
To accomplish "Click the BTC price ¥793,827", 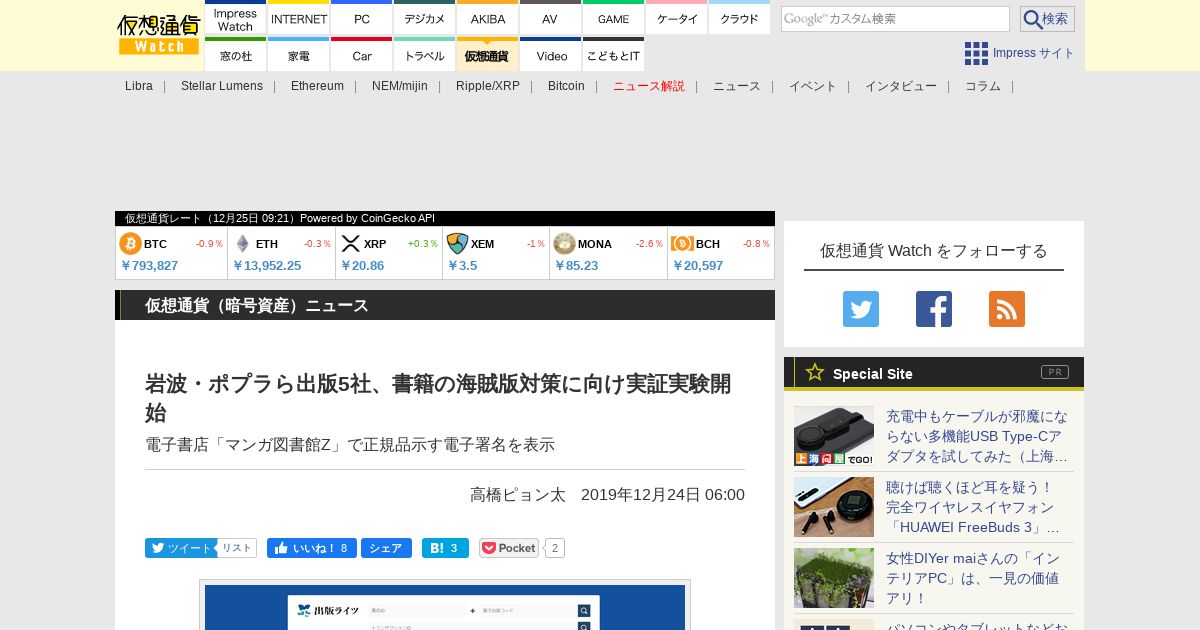I will tap(149, 266).
